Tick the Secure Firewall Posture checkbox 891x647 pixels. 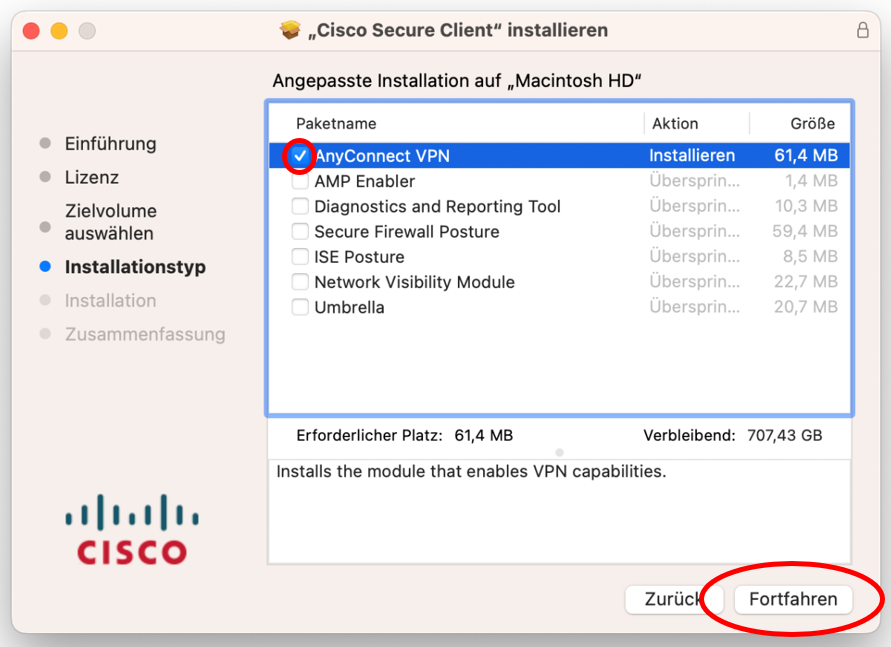[x=299, y=232]
